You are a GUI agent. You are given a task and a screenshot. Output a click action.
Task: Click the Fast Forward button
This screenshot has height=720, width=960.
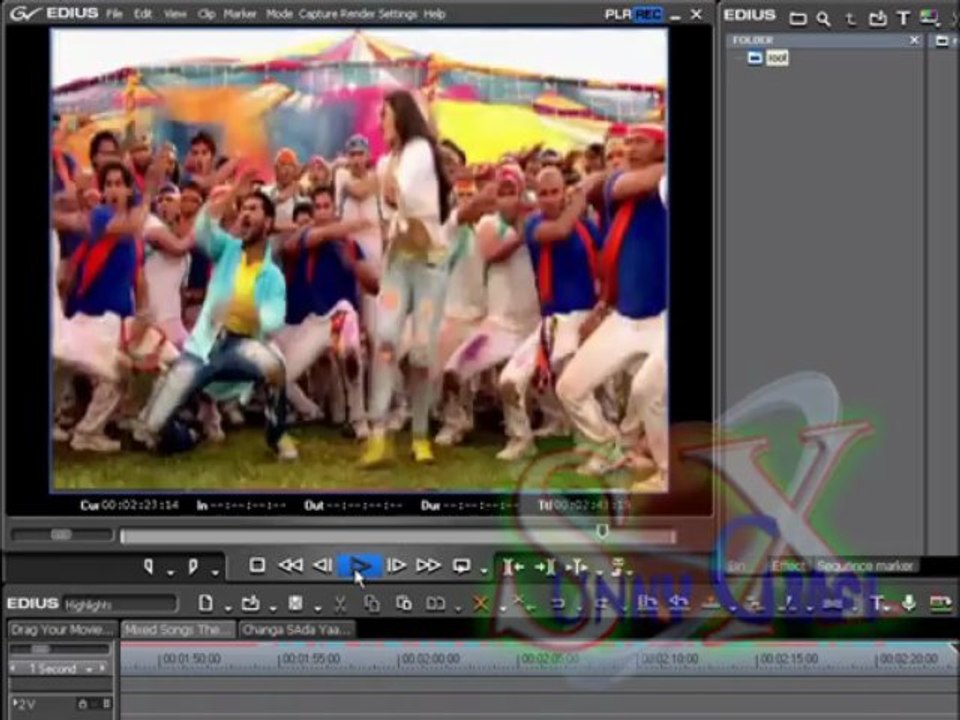pos(429,565)
